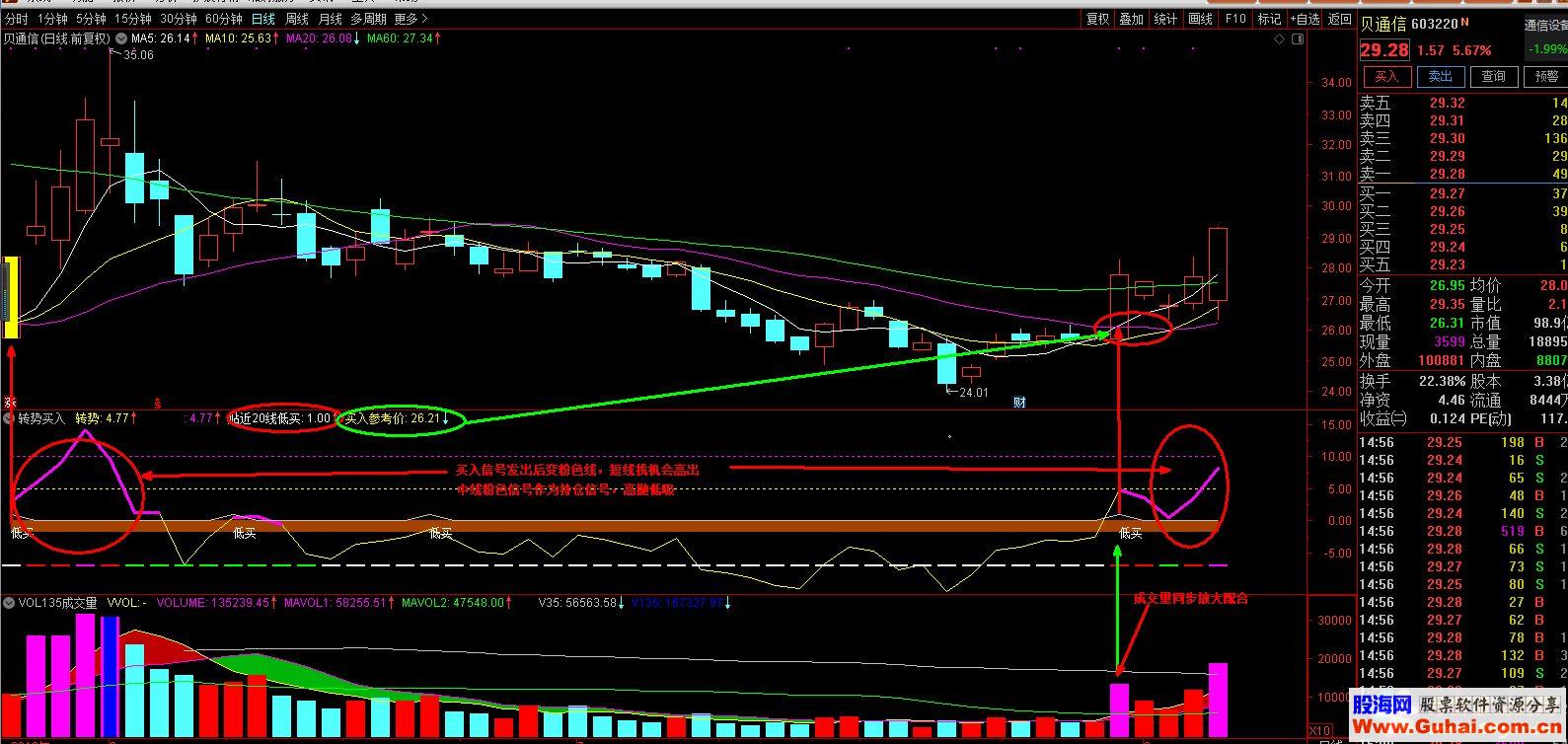Image resolution: width=1568 pixels, height=744 pixels.
Task: Click the 买一 29.27 order row
Action: click(x=1463, y=193)
